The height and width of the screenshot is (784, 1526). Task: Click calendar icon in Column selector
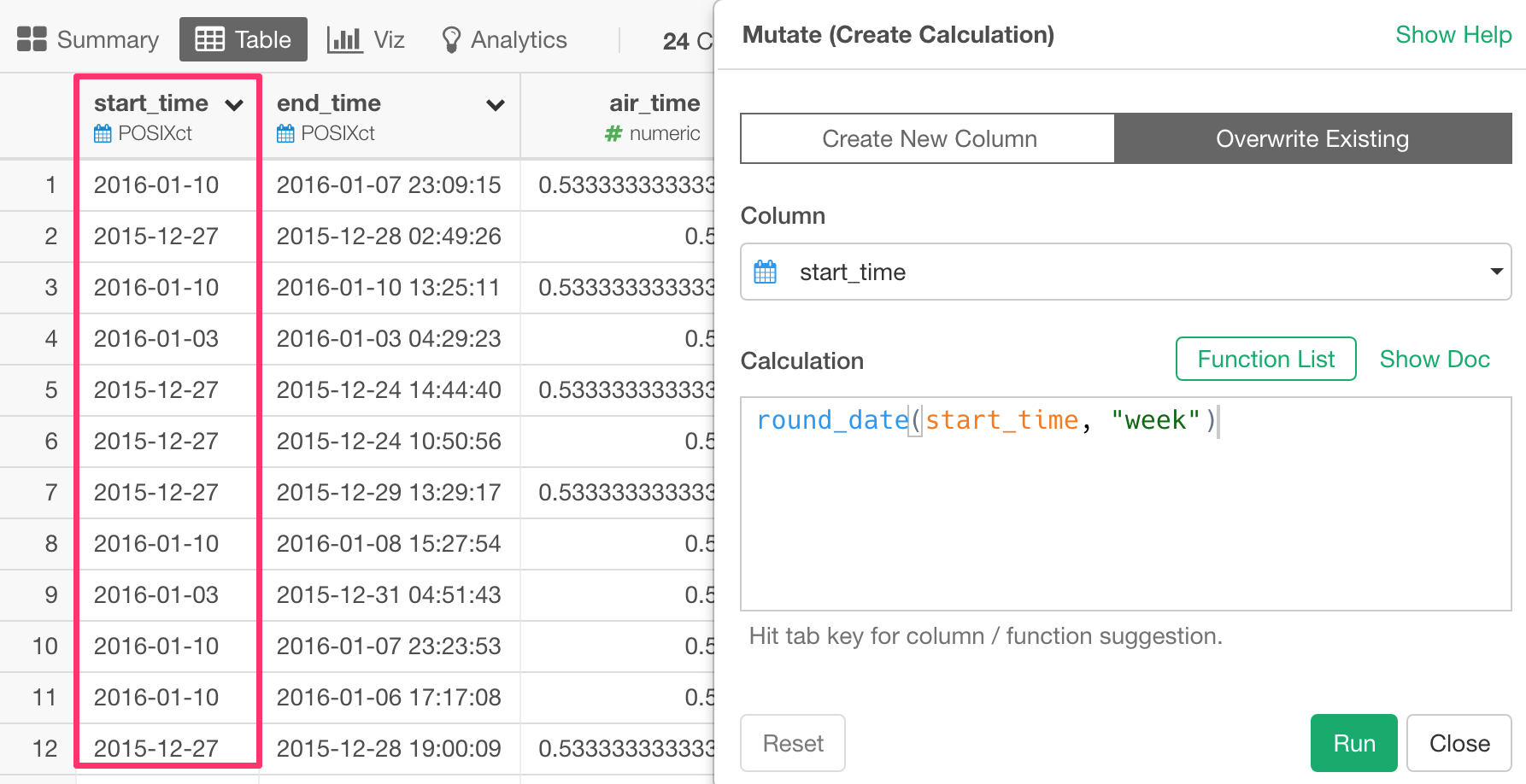tap(766, 272)
